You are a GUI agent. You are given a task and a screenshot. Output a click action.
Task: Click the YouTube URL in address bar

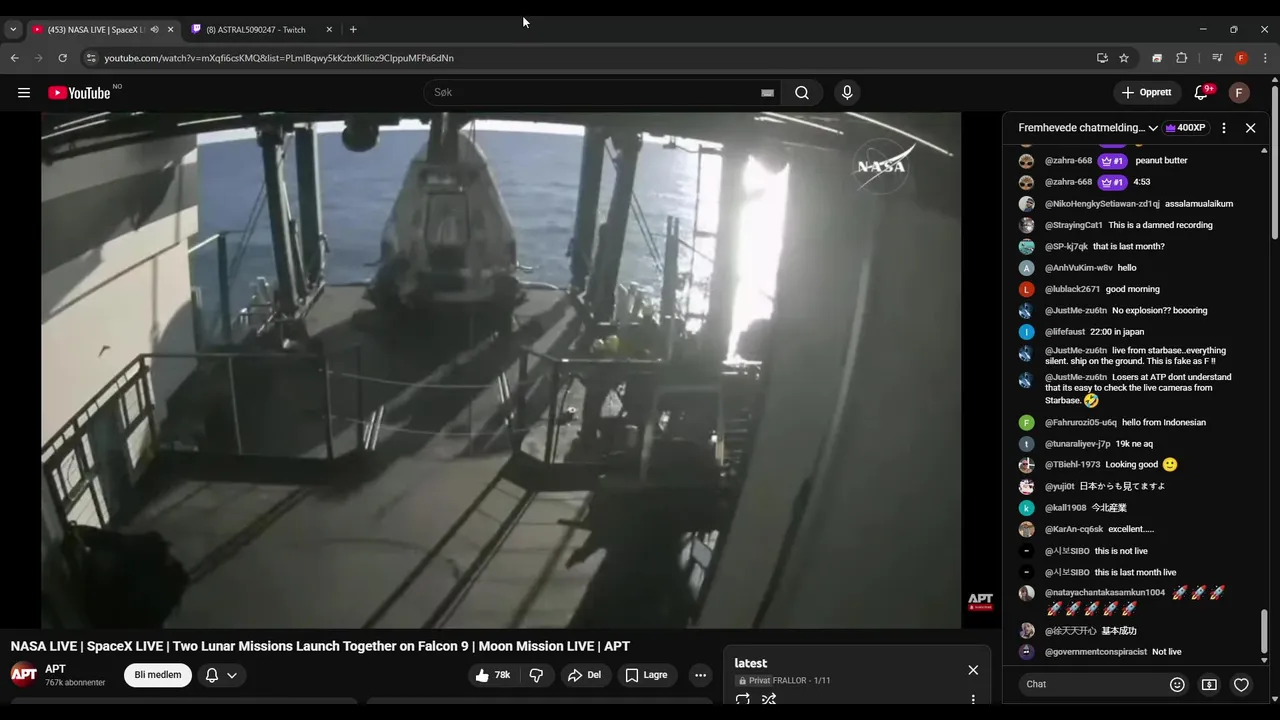point(279,58)
